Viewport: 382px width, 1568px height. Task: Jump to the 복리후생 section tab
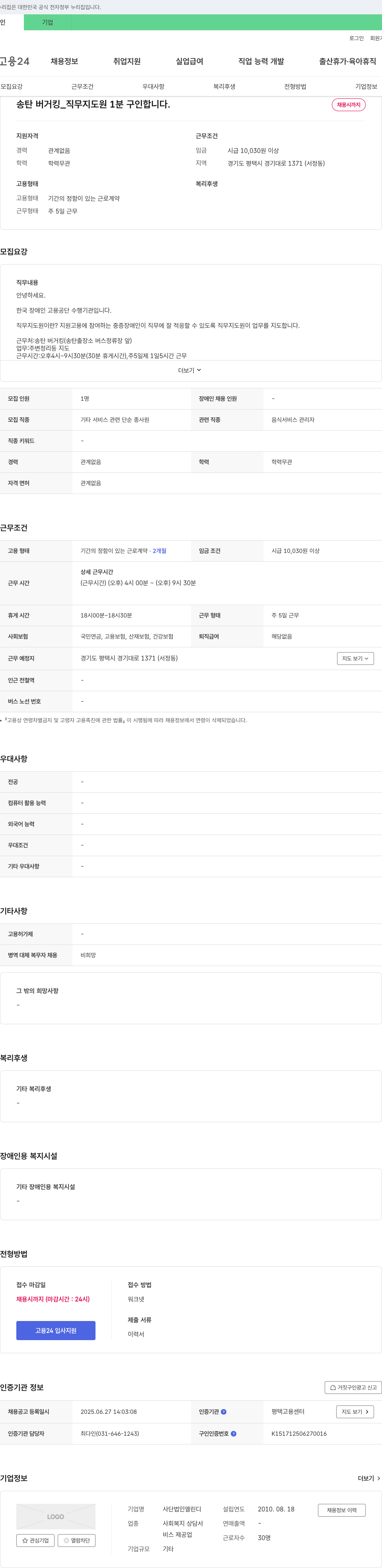pos(224,86)
